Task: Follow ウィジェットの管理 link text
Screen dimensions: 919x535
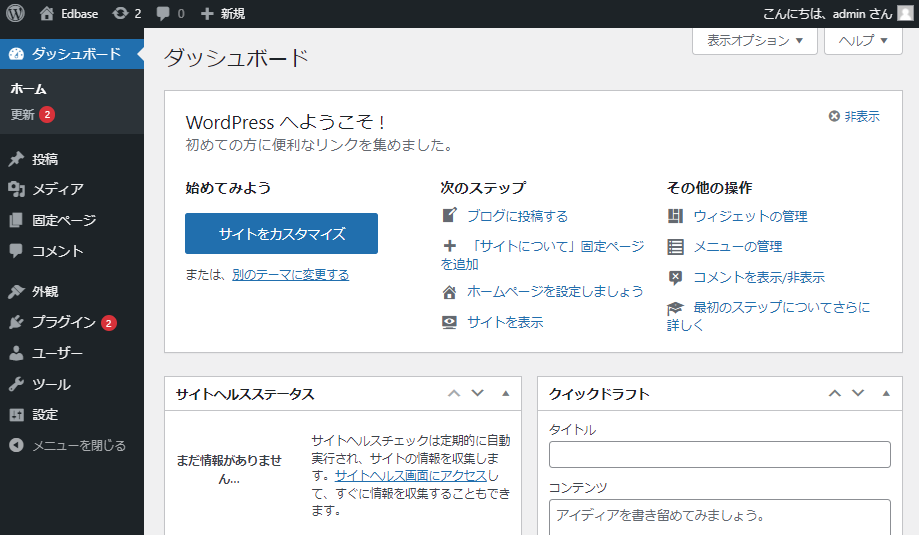Action: [x=751, y=216]
